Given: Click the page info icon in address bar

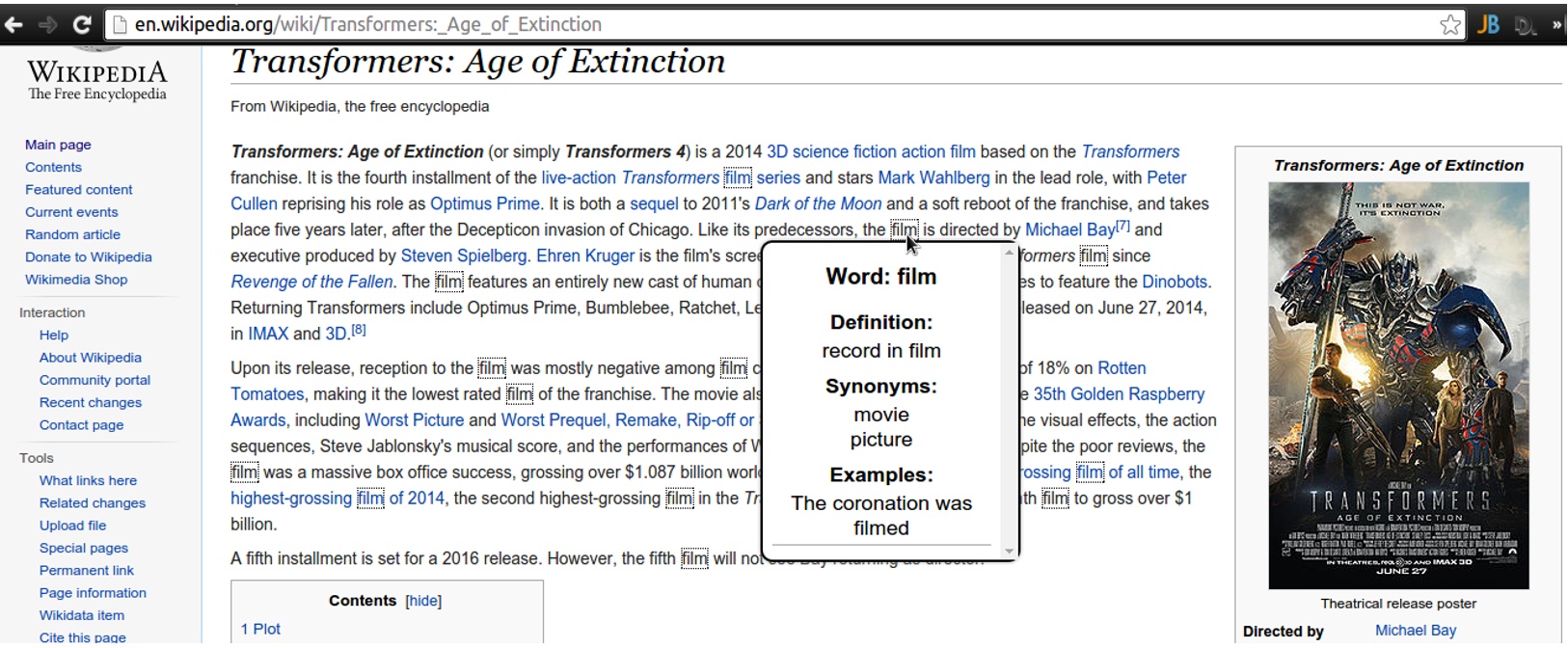Looking at the screenshot, I should 121,24.
